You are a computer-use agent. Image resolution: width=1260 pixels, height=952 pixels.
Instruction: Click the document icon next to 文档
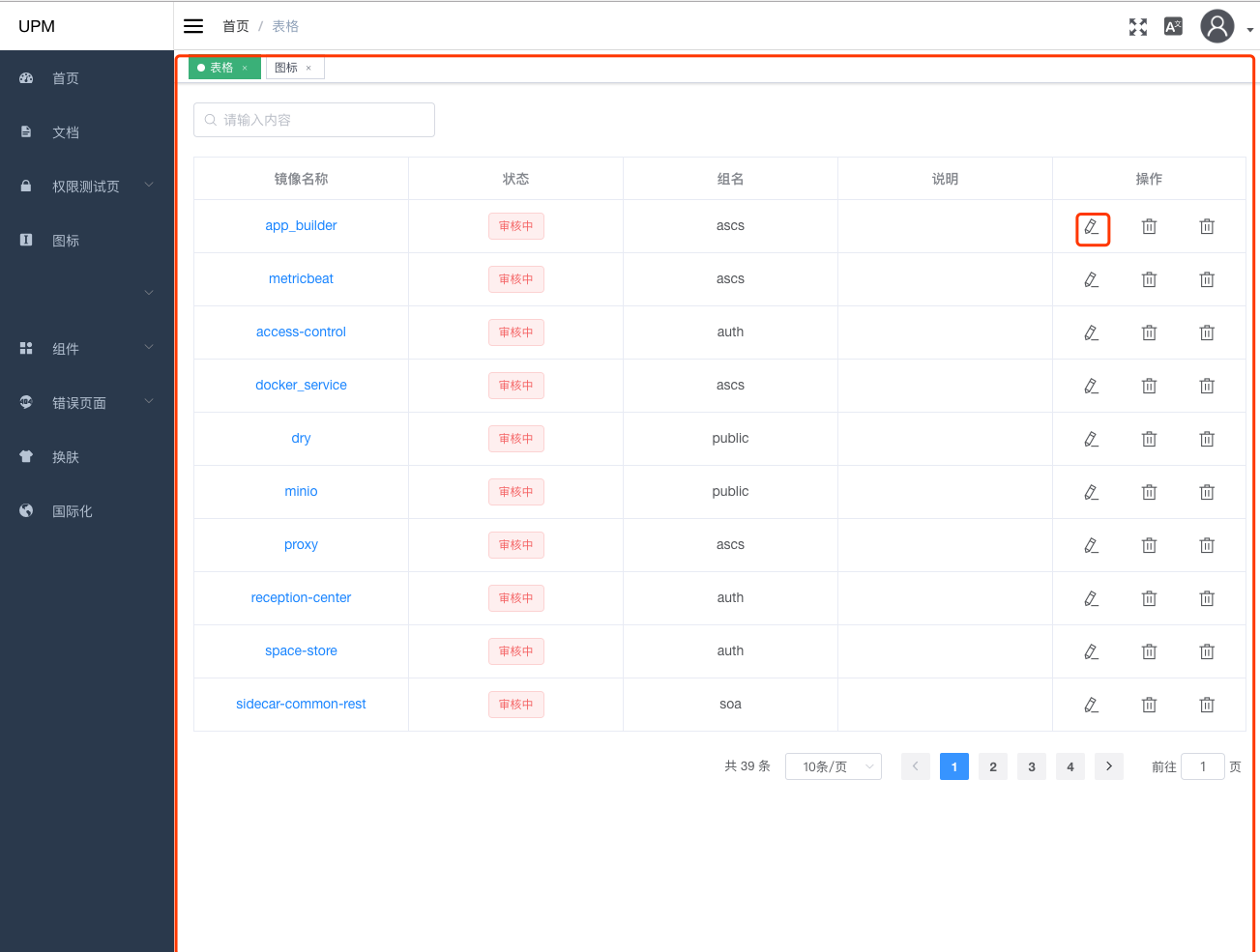[x=26, y=131]
